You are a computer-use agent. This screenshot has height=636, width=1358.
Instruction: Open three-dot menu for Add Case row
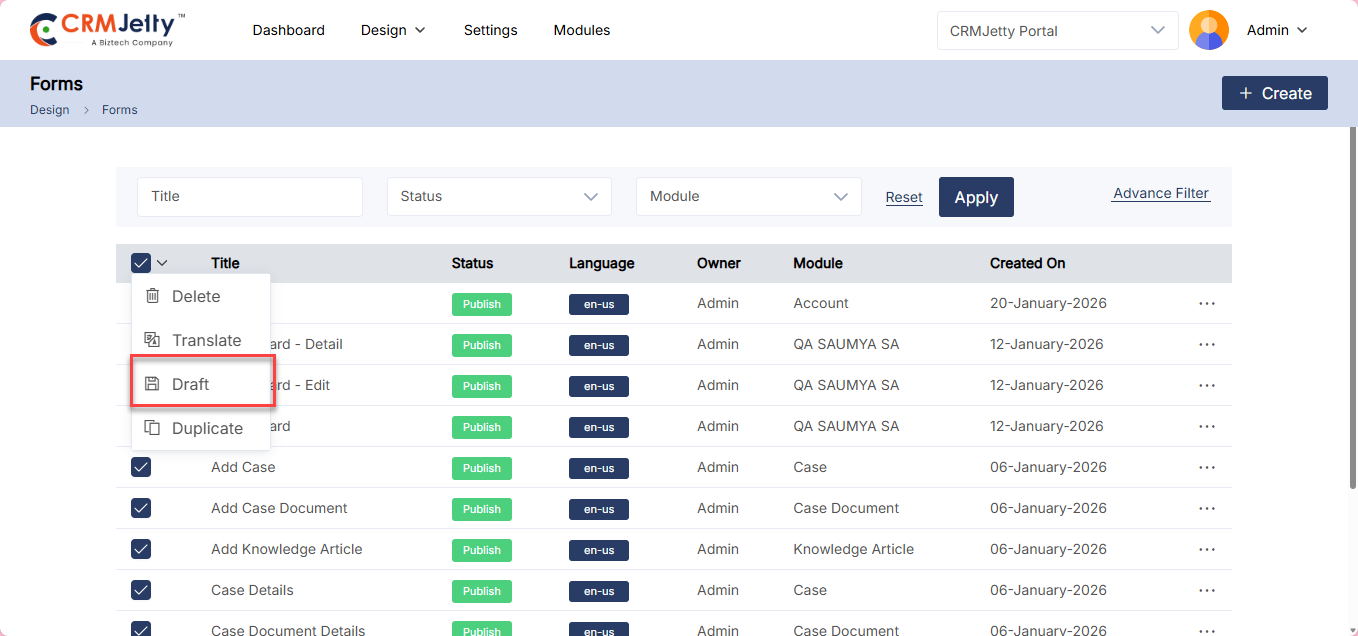(1206, 467)
